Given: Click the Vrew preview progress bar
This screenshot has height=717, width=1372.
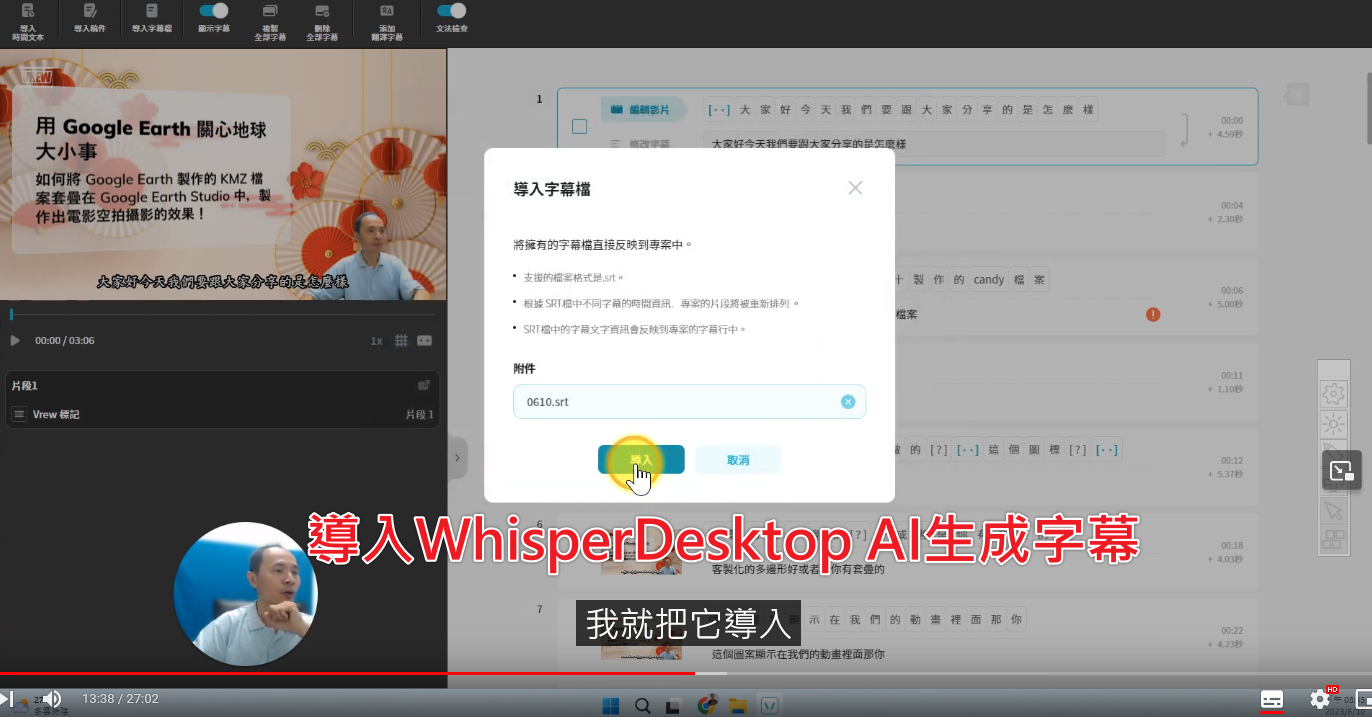Looking at the screenshot, I should coord(223,314).
